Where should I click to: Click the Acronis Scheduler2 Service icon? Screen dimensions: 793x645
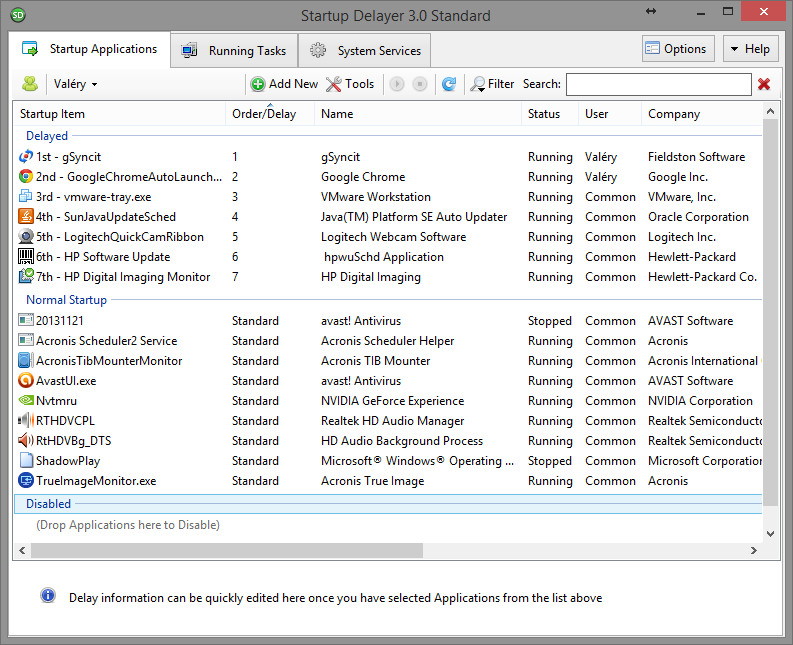[26, 340]
